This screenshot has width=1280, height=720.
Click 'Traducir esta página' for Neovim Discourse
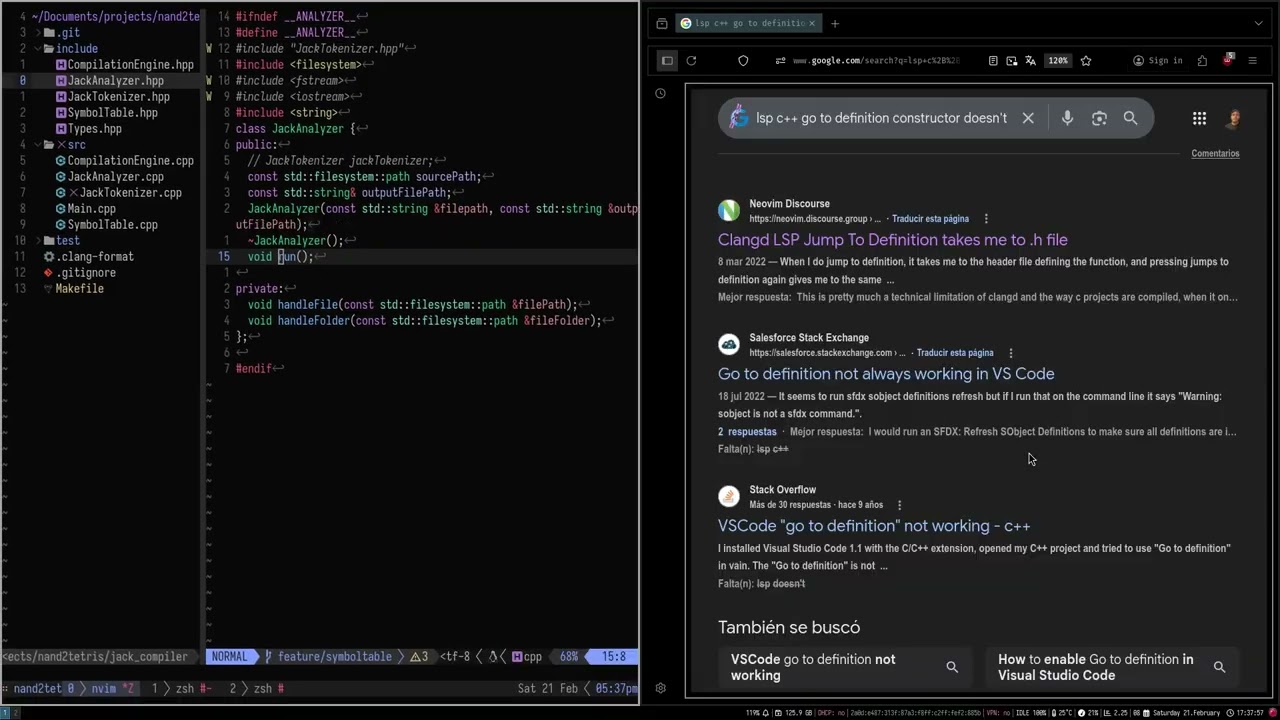point(930,219)
